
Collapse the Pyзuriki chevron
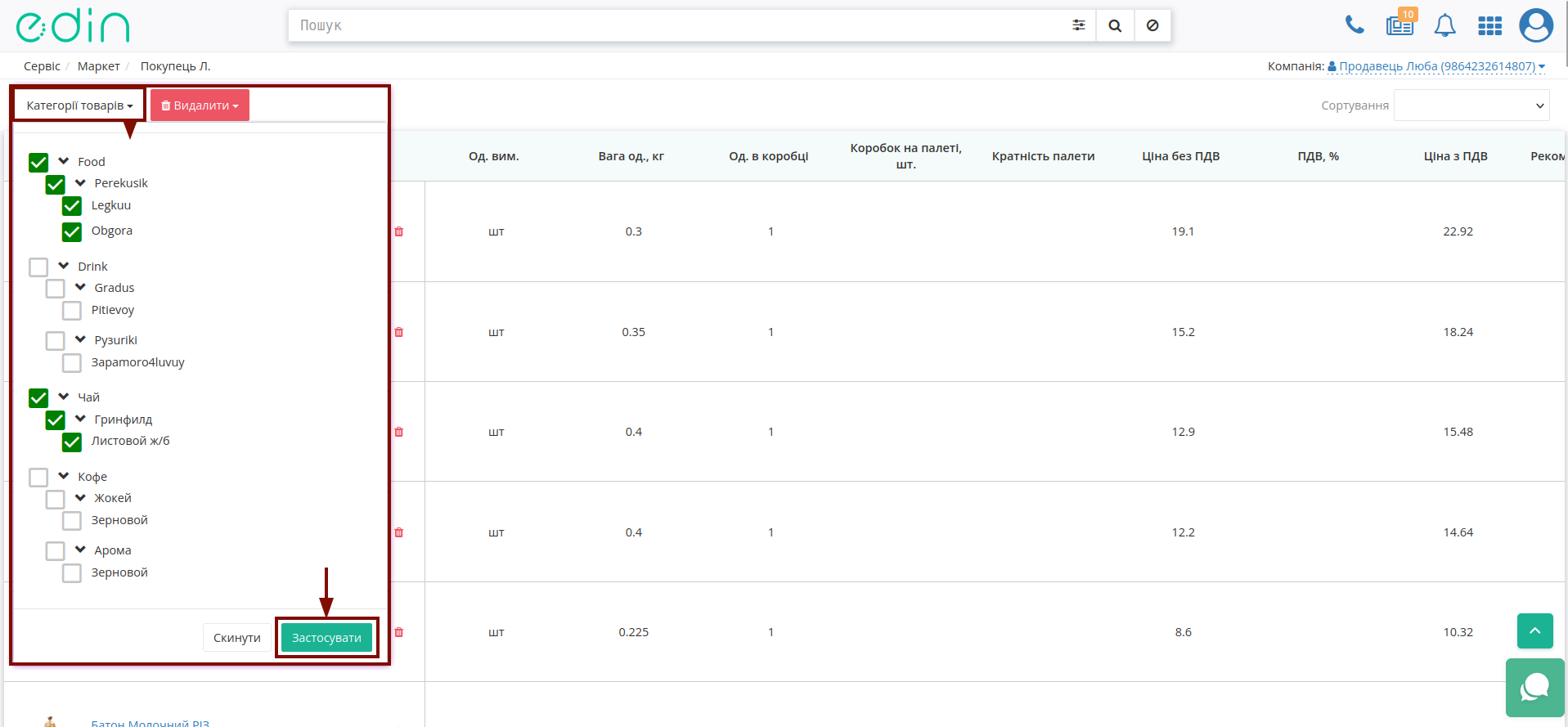(80, 339)
